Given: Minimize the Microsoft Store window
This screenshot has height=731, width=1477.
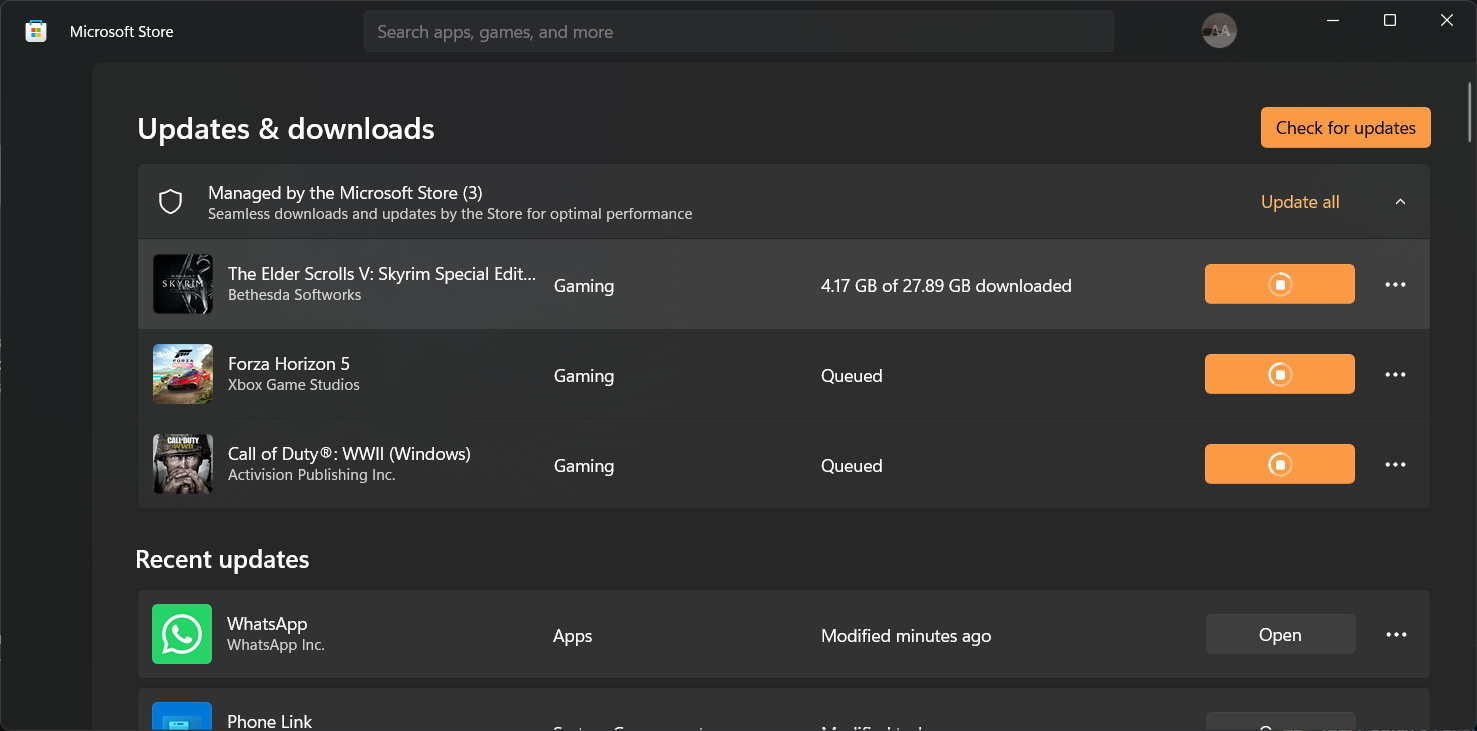Looking at the screenshot, I should [x=1333, y=20].
